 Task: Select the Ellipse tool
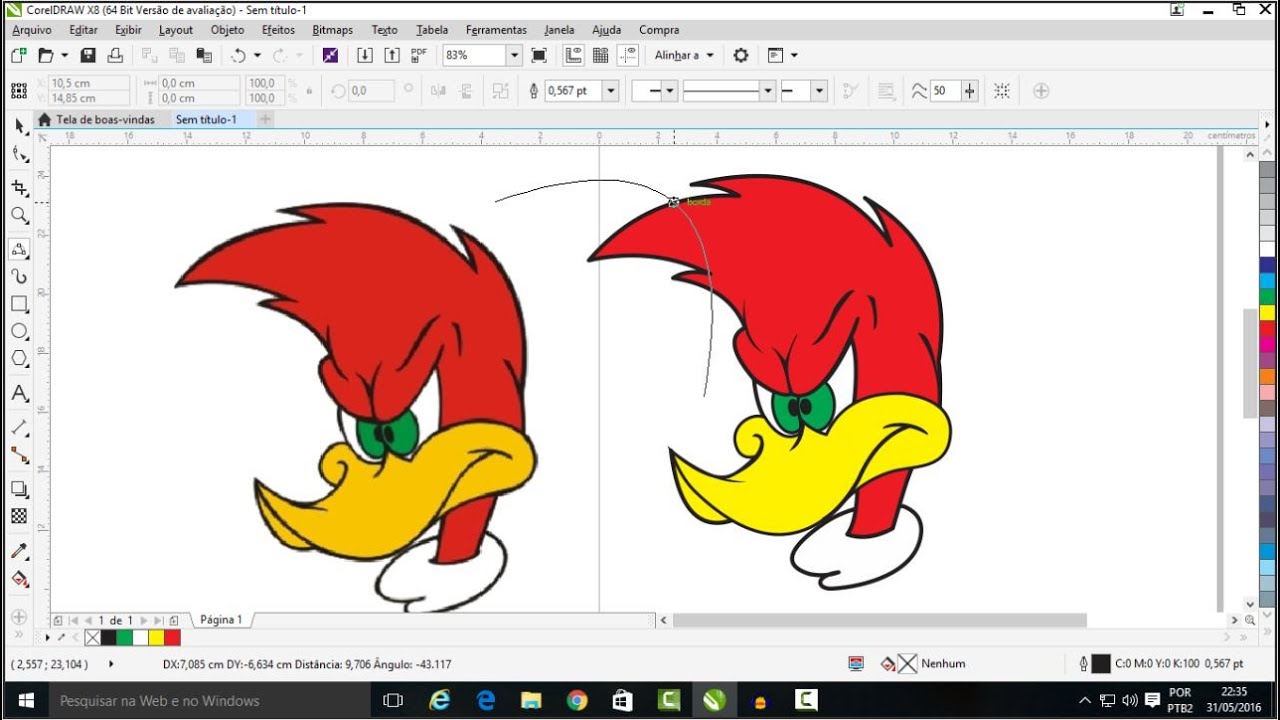[19, 331]
